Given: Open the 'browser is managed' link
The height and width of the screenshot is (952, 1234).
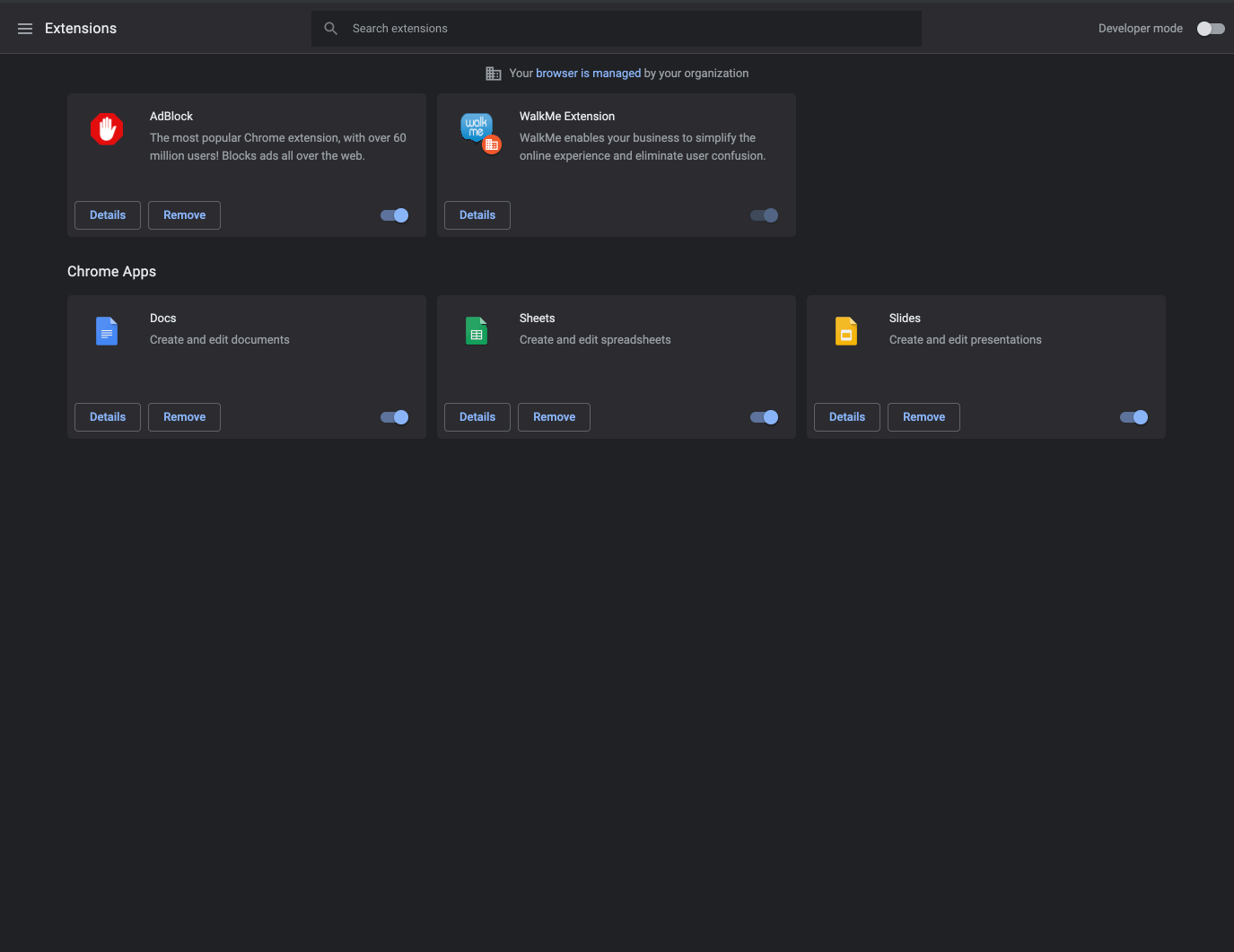Looking at the screenshot, I should pos(588,74).
